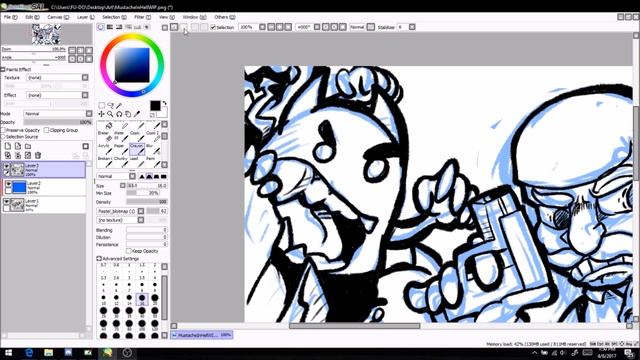Open the File menu
The width and height of the screenshot is (640, 360).
(x=11, y=17)
